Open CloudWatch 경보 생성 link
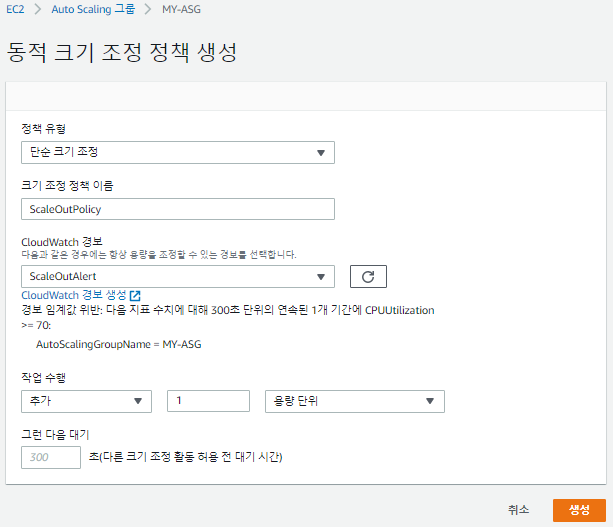Image resolution: width=613 pixels, height=527 pixels. [74, 295]
